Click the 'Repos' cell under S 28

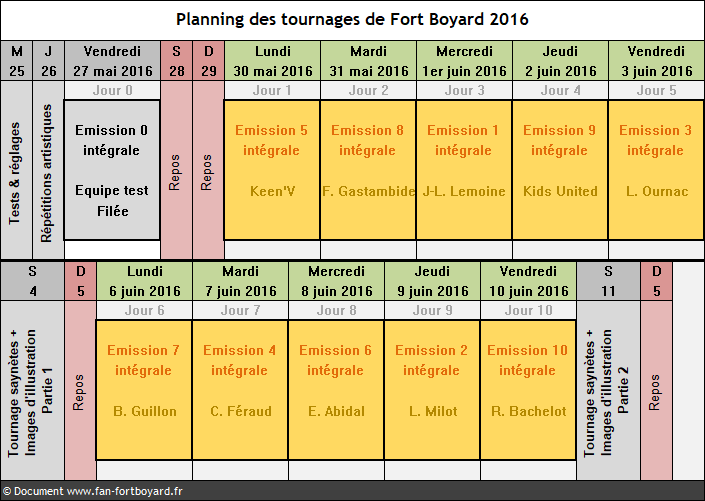coord(176,170)
